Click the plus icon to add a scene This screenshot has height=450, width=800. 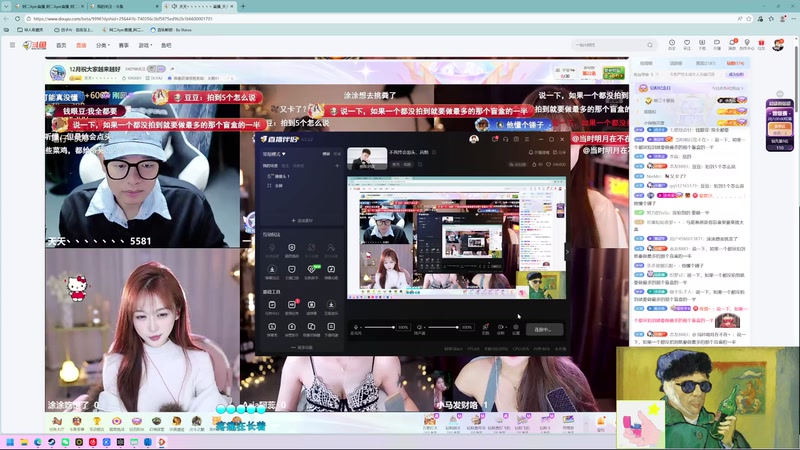(337, 166)
